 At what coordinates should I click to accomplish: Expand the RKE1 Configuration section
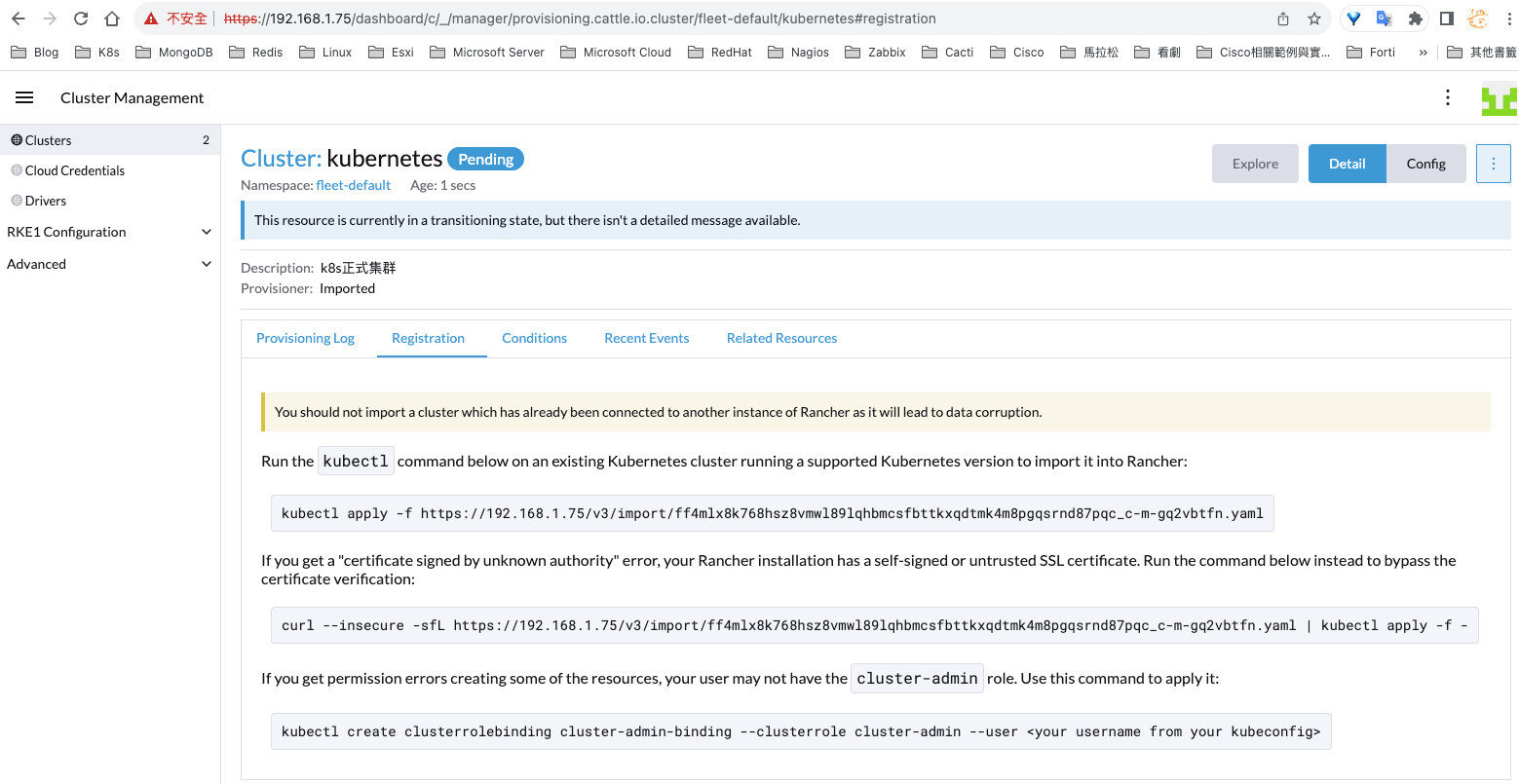pos(109,232)
